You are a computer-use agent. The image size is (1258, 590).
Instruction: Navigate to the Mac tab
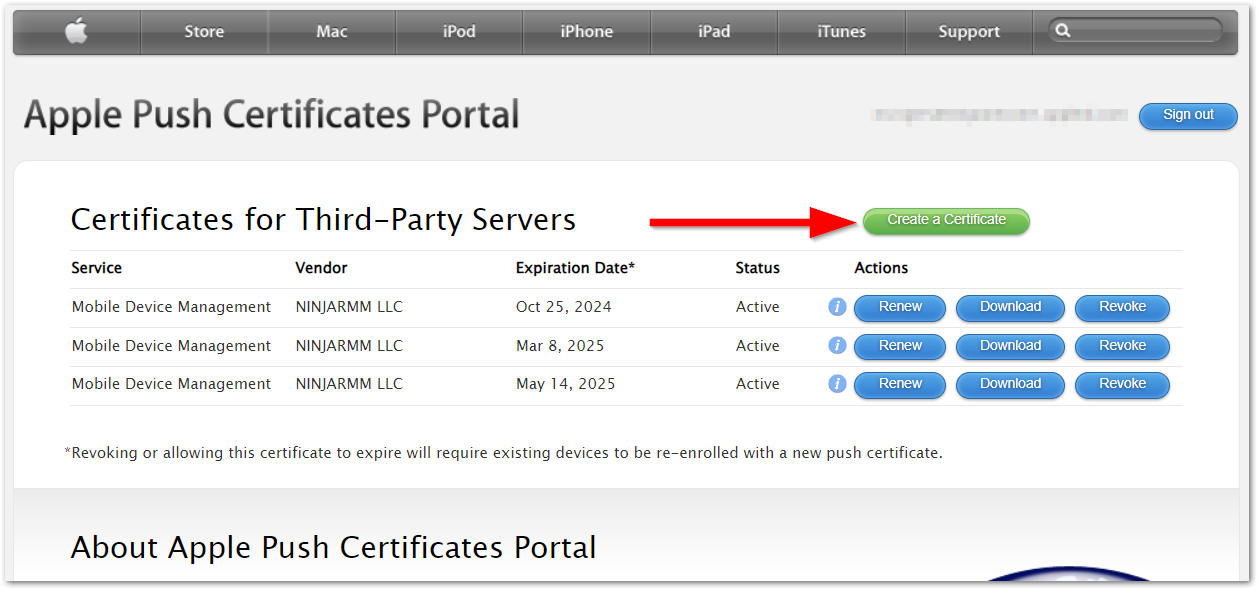pyautogui.click(x=331, y=31)
